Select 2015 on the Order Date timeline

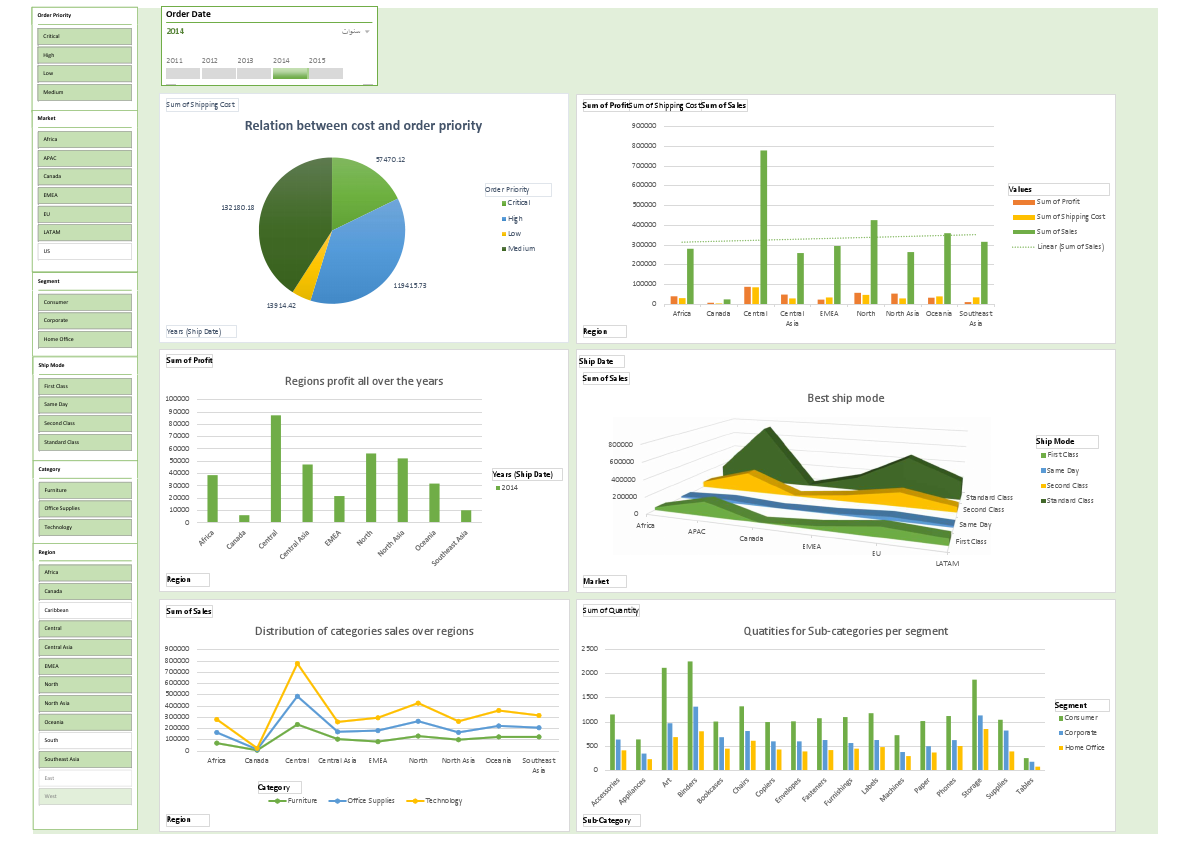(324, 72)
